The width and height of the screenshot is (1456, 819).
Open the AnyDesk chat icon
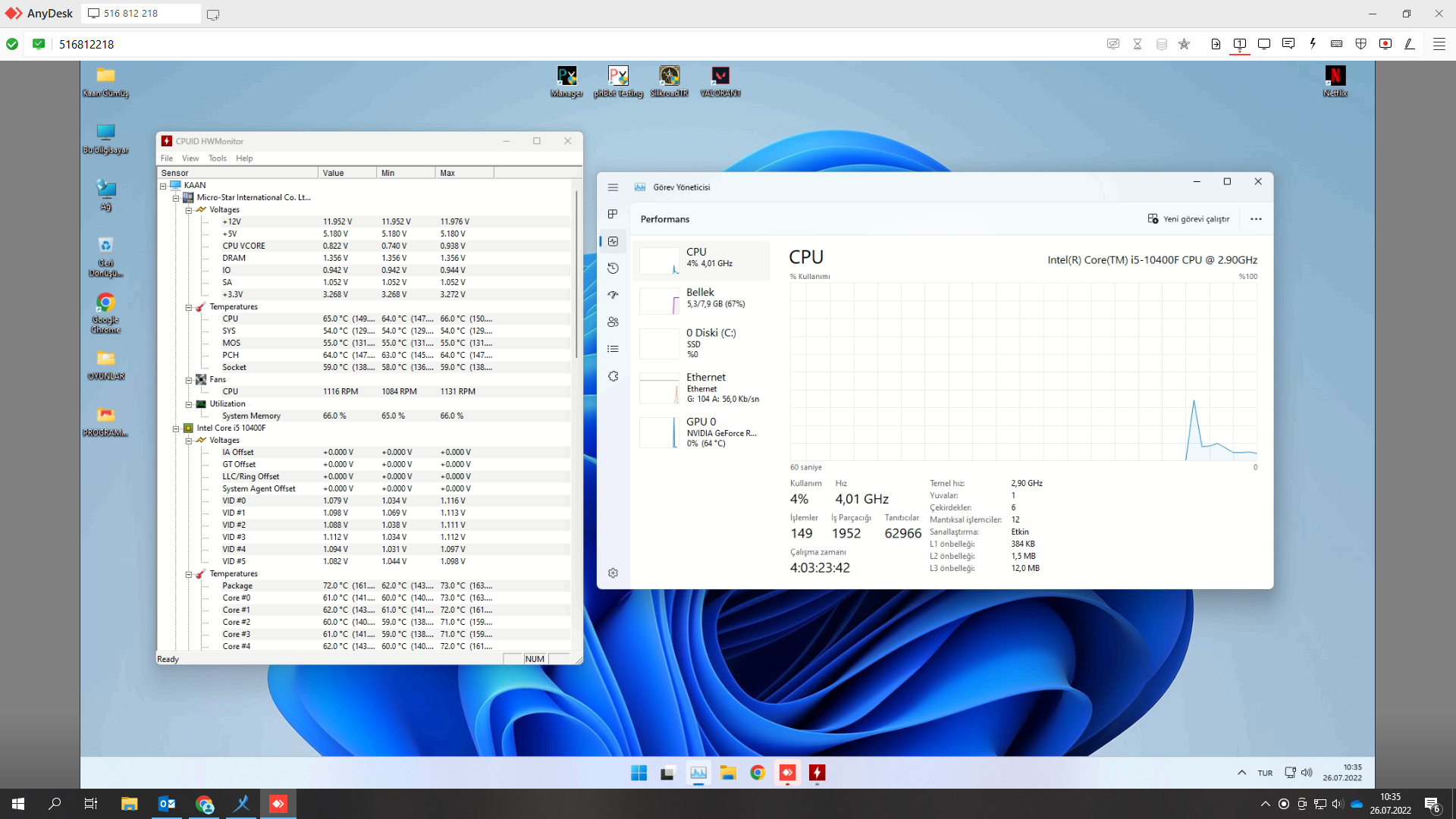pyautogui.click(x=1288, y=44)
